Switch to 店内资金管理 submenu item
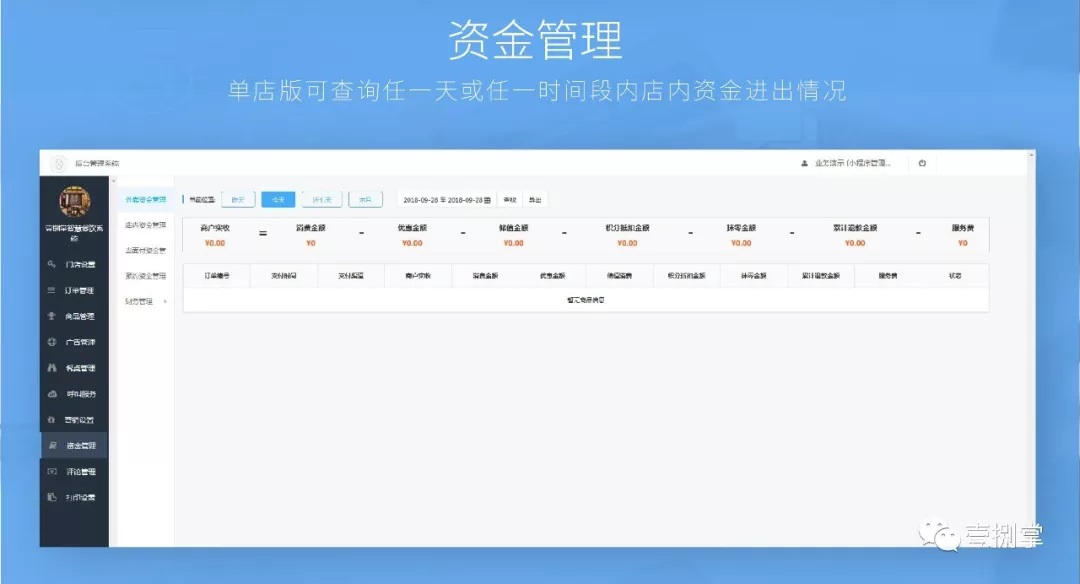The height and width of the screenshot is (584, 1080). [145, 225]
